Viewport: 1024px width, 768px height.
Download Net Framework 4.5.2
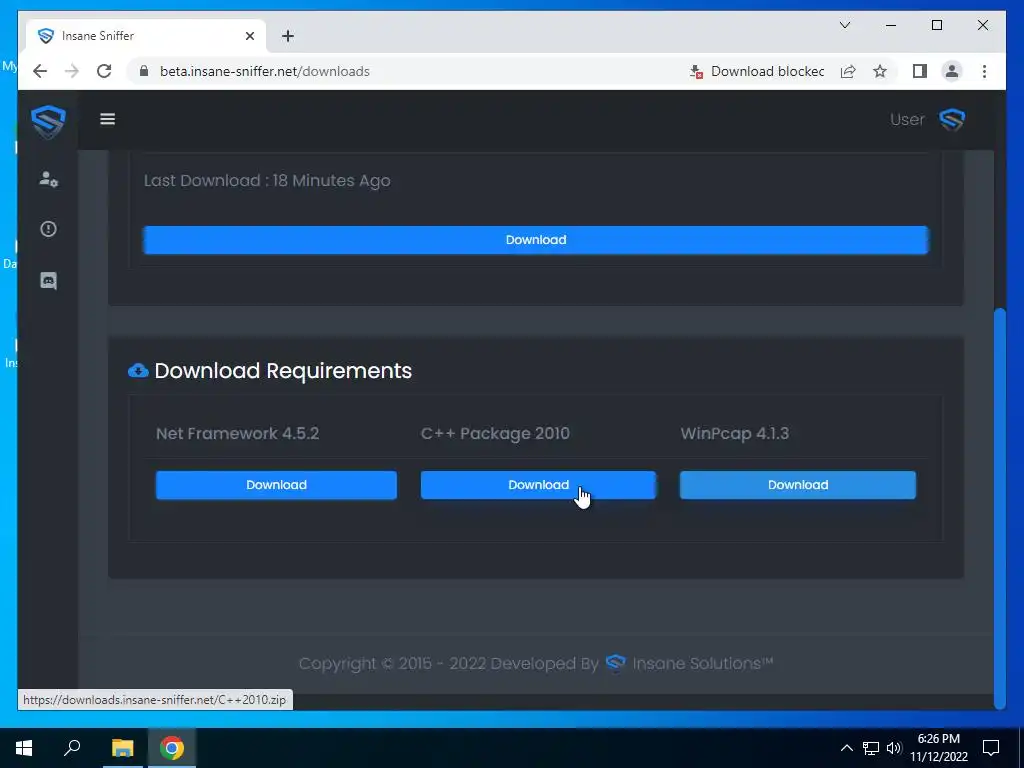[276, 485]
